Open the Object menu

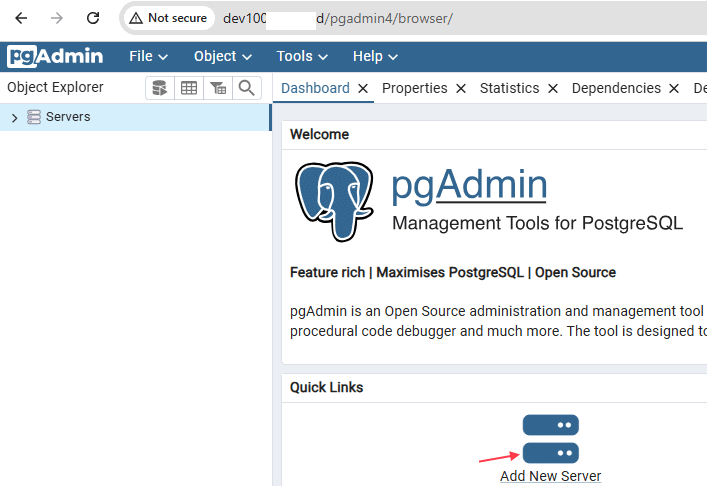coord(223,56)
